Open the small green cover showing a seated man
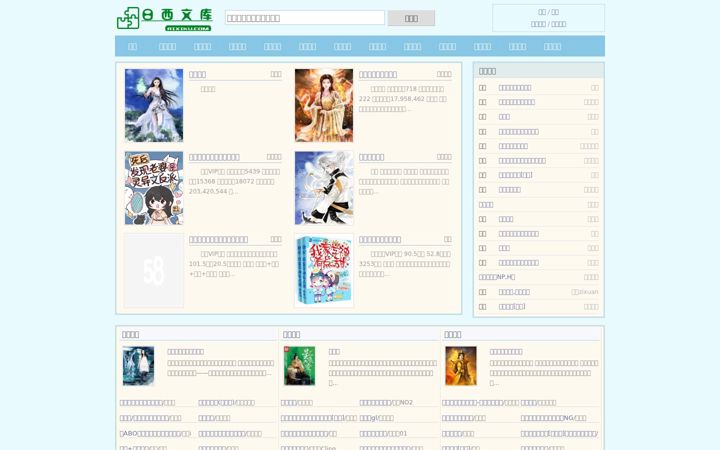Viewport: 720px width, 450px height. [x=299, y=366]
